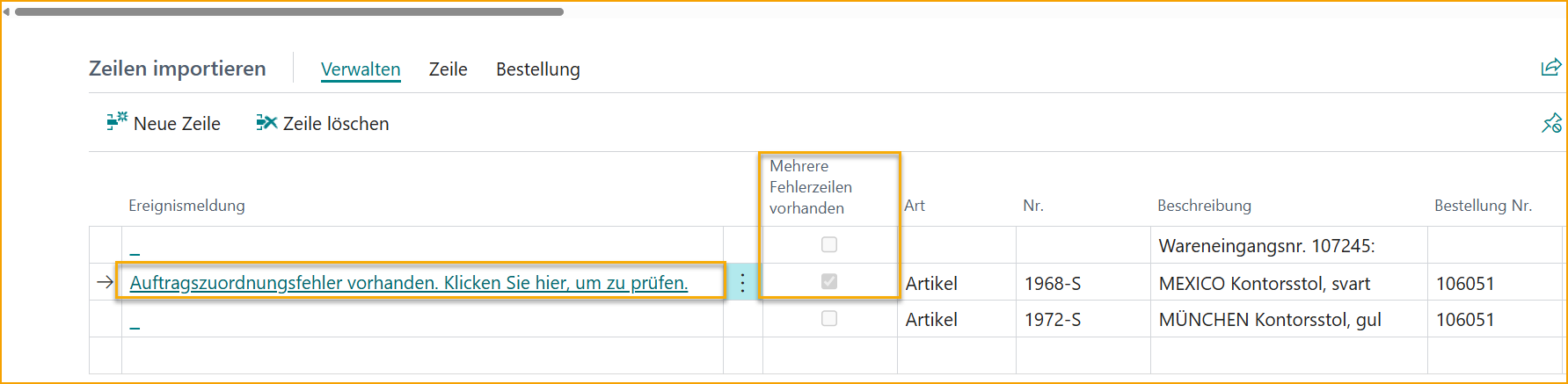Click the Zeile löschen icon
The image size is (1568, 384).
pos(266,122)
